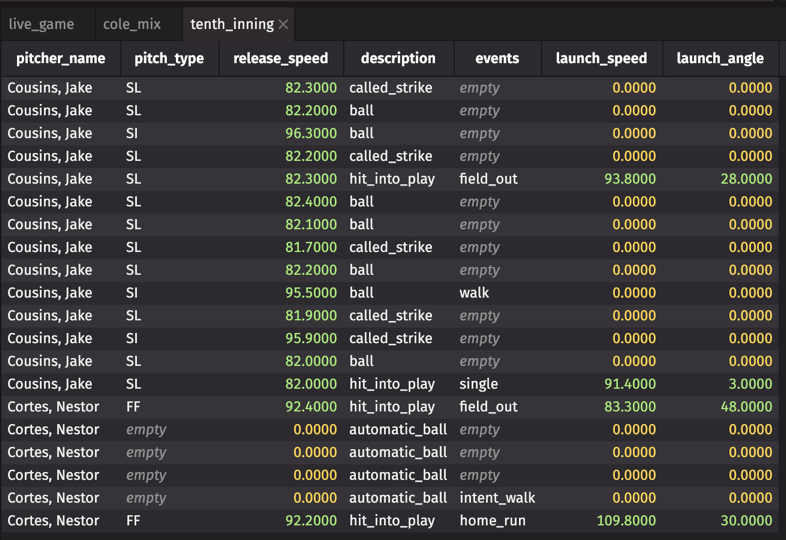Click the pitch_type column header
This screenshot has height=540, width=786.
[169, 58]
